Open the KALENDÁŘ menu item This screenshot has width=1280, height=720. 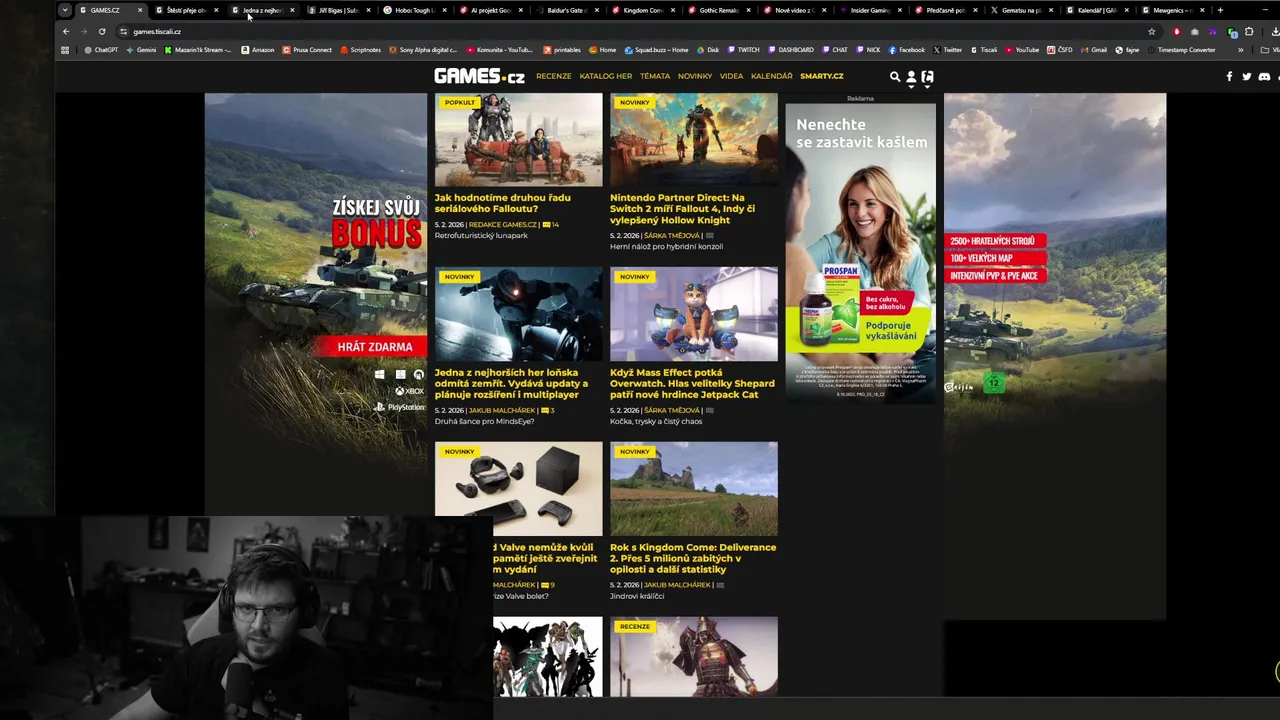click(771, 76)
